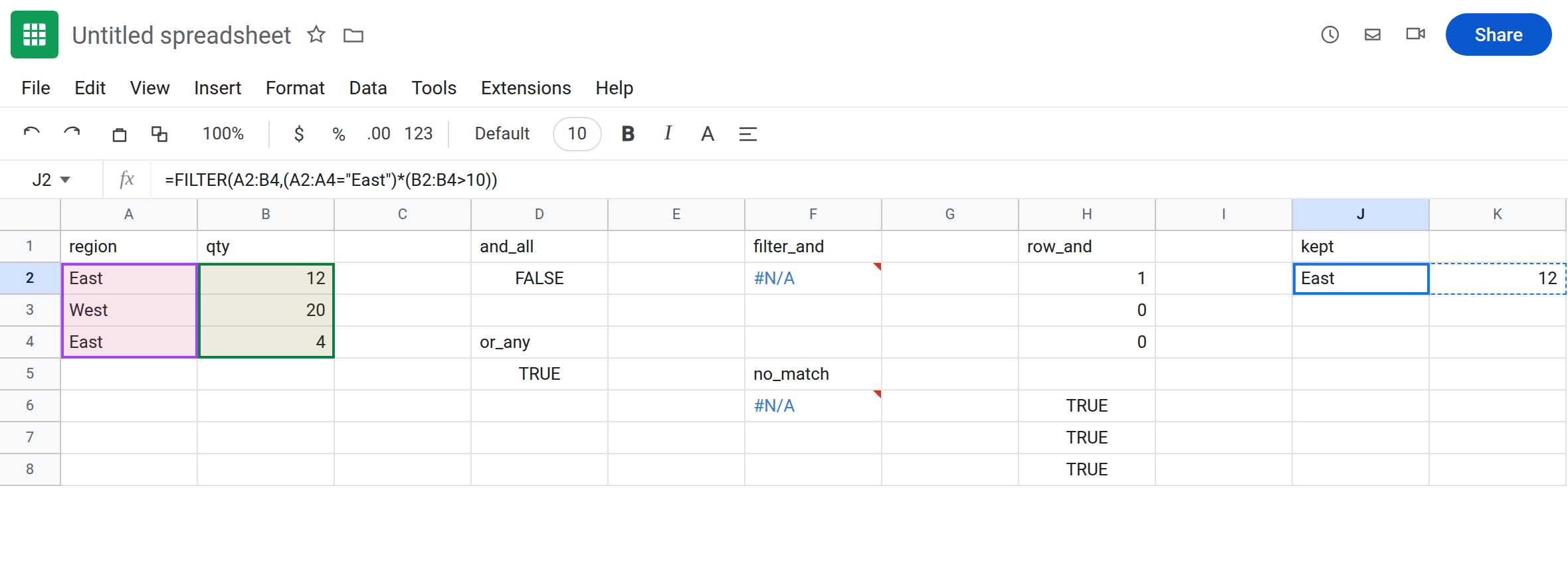1568x571 pixels.
Task: Click the formula bar FILTER formula
Action: tap(331, 180)
